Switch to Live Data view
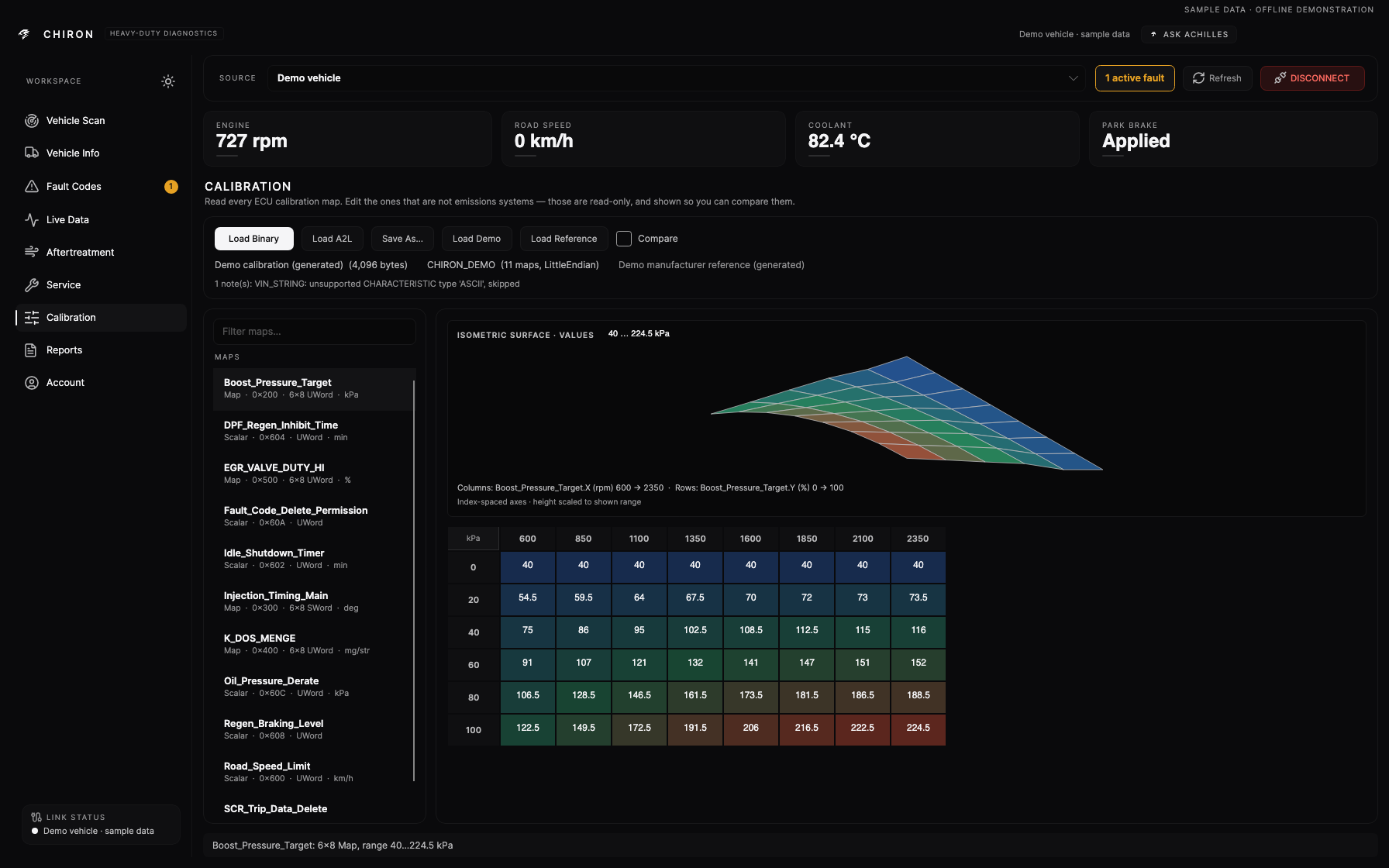The image size is (1389, 868). coord(101,220)
